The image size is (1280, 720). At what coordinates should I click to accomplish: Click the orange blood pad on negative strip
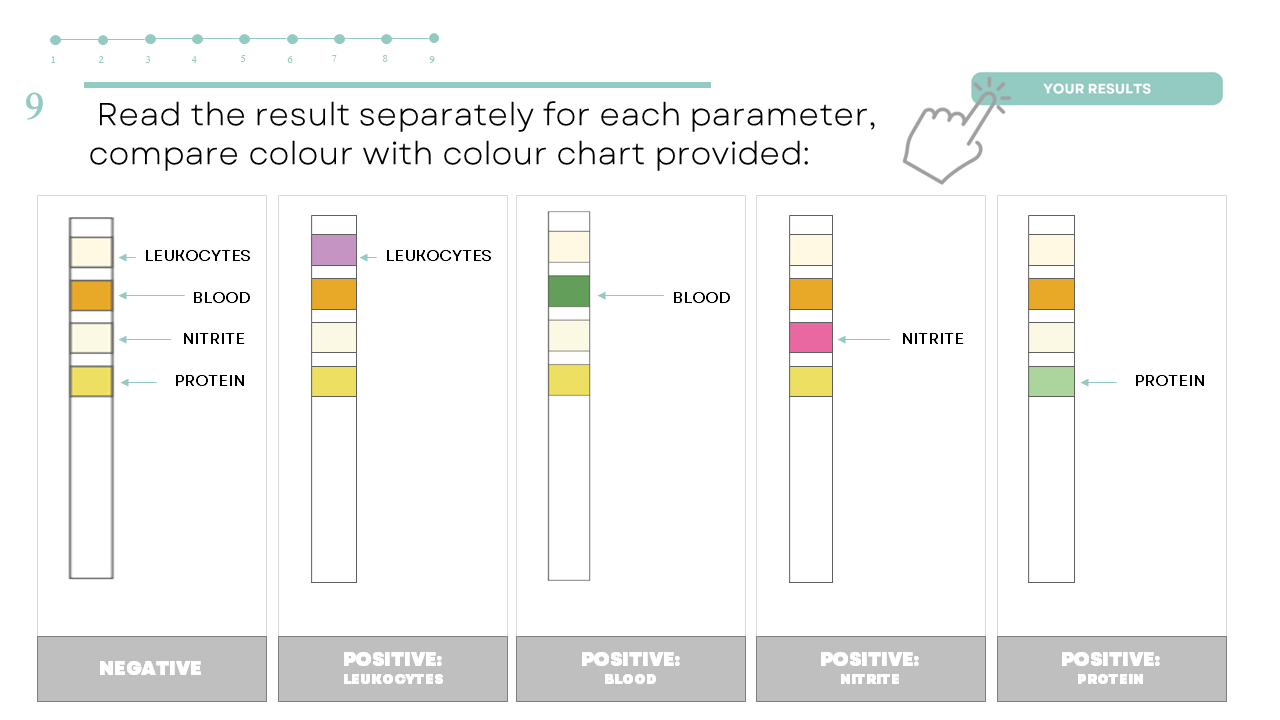pos(91,296)
